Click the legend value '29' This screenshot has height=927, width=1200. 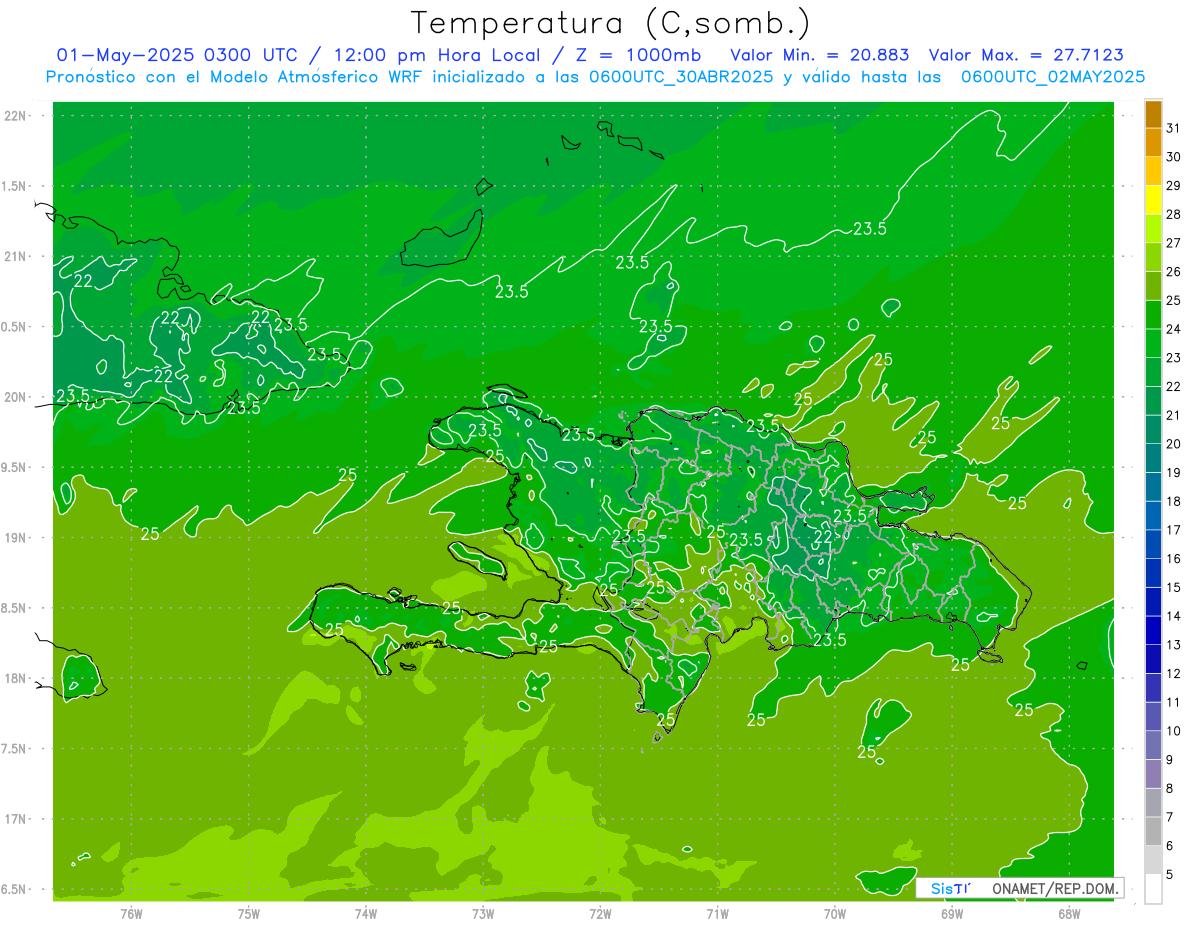[x=1174, y=186]
